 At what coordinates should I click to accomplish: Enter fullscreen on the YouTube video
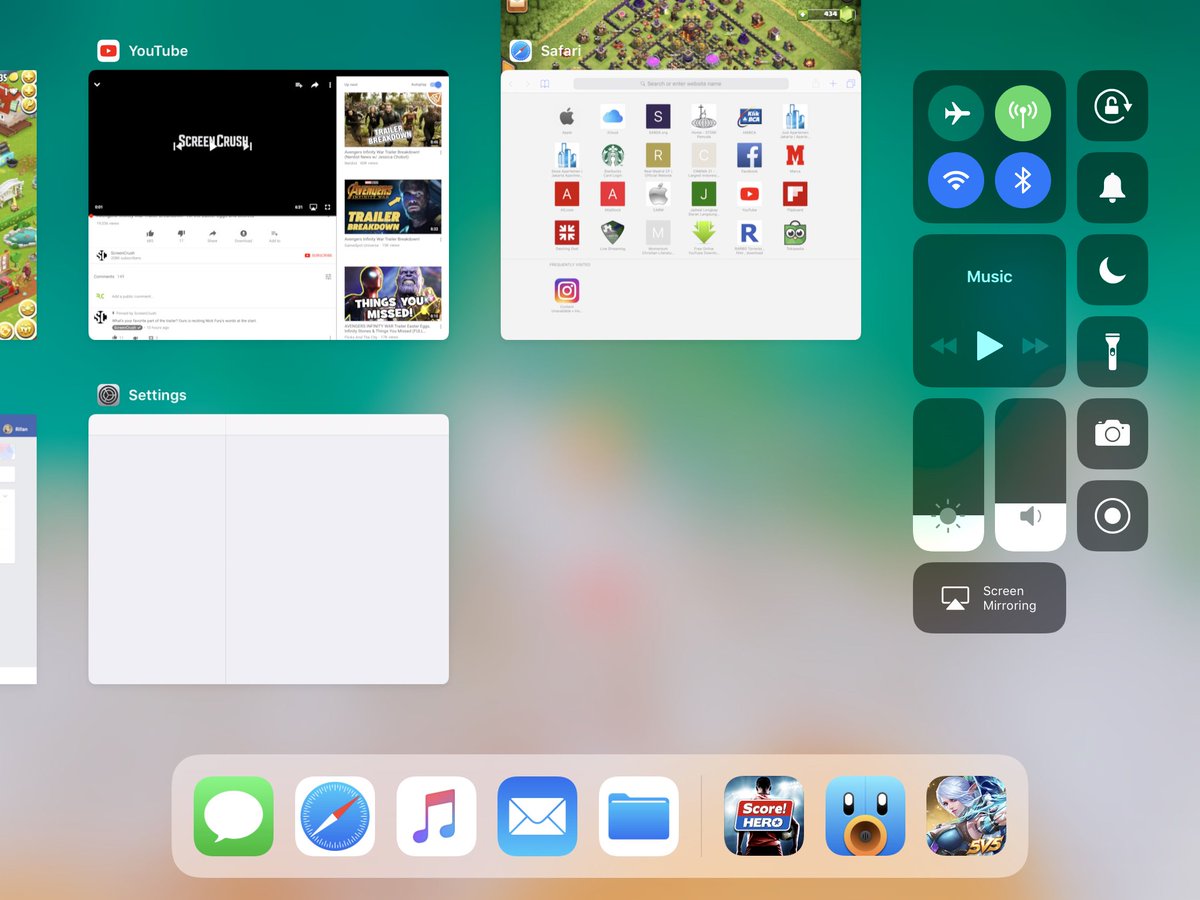[328, 207]
